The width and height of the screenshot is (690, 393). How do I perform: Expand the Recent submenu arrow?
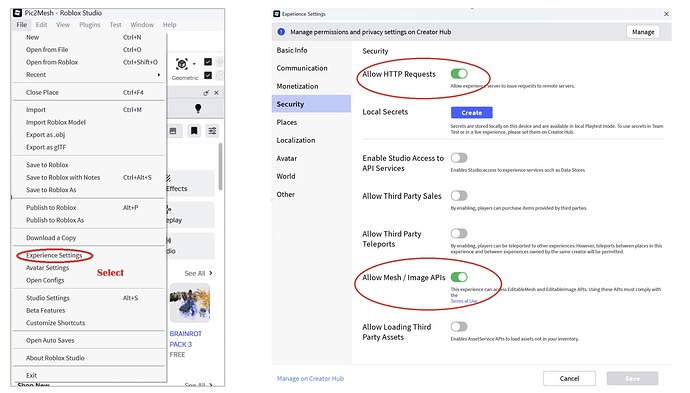pos(159,75)
